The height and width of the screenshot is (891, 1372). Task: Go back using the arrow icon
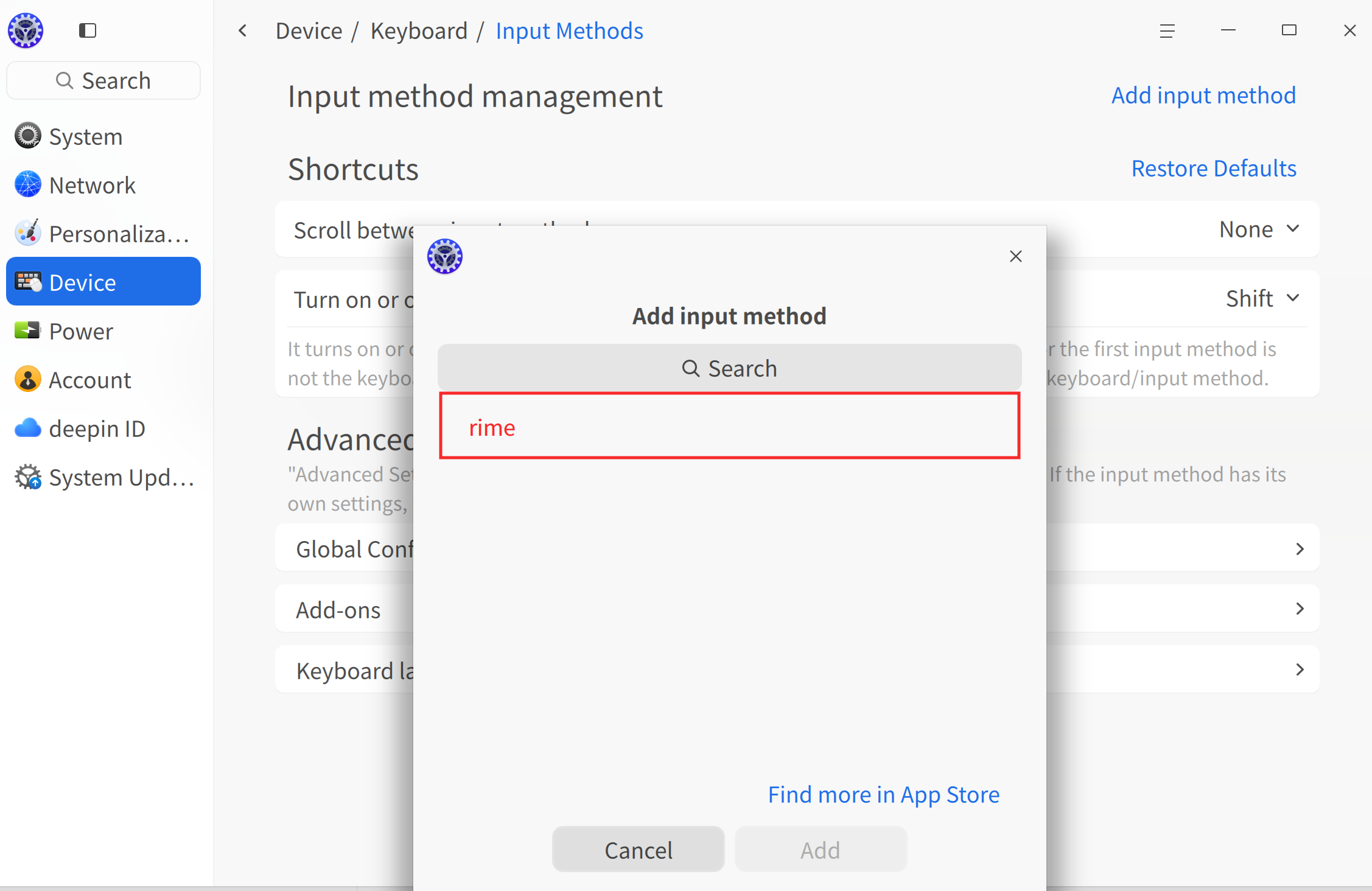(x=243, y=30)
